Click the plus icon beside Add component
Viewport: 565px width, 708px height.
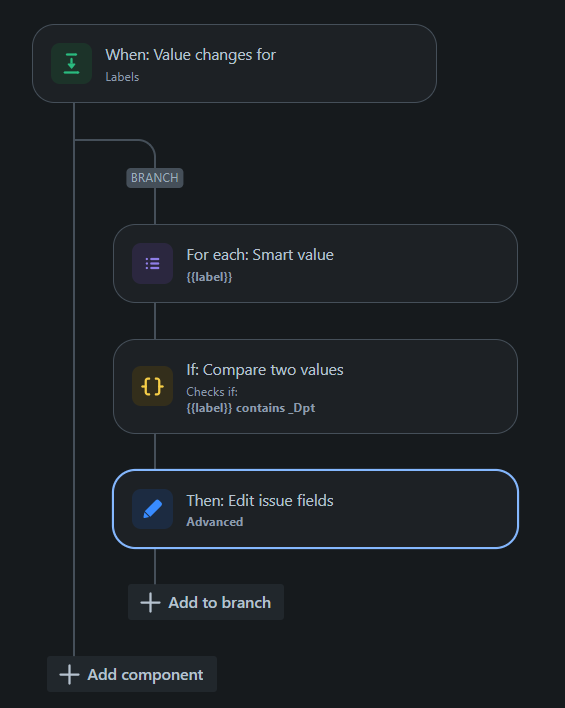tap(69, 675)
